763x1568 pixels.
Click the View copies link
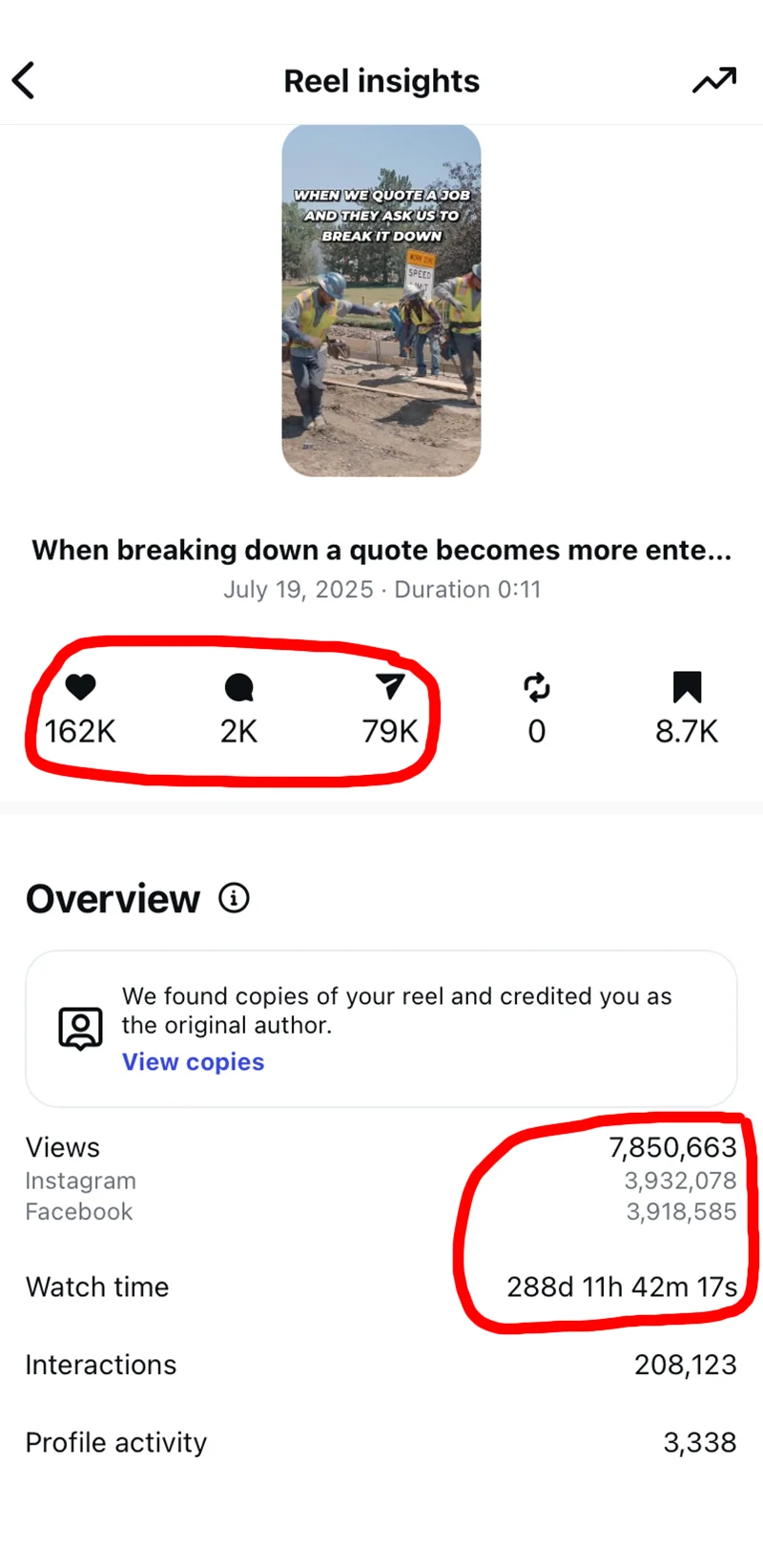point(193,1062)
